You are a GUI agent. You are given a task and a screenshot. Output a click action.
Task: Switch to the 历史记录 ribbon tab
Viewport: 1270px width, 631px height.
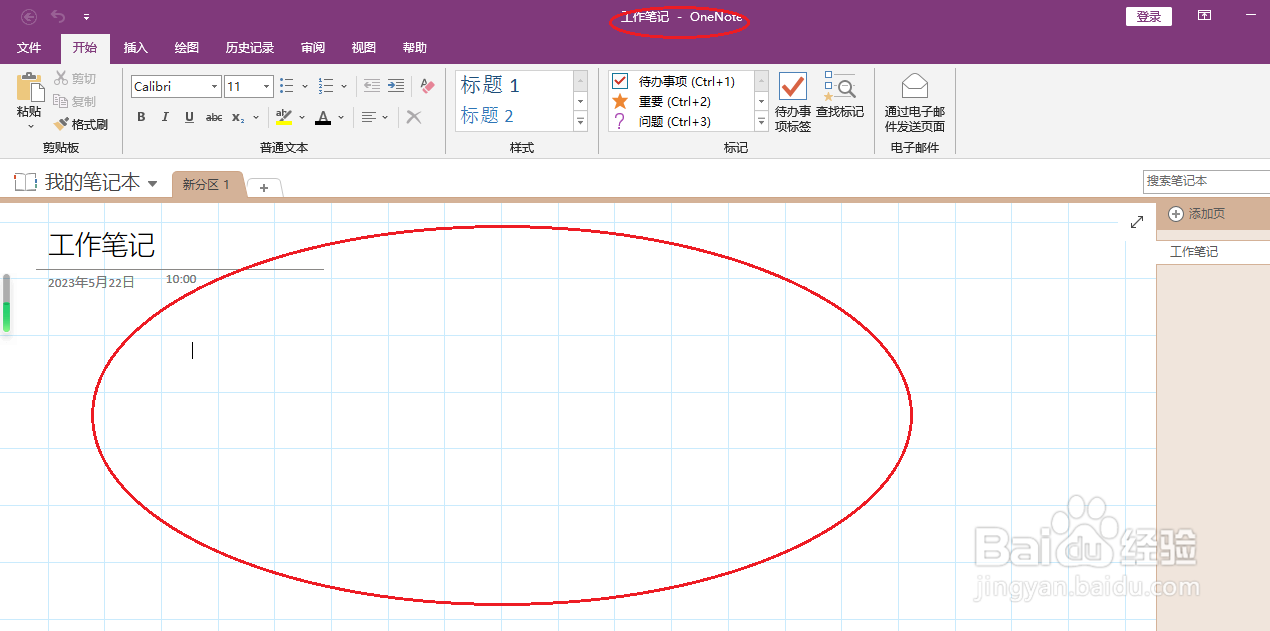click(x=249, y=47)
